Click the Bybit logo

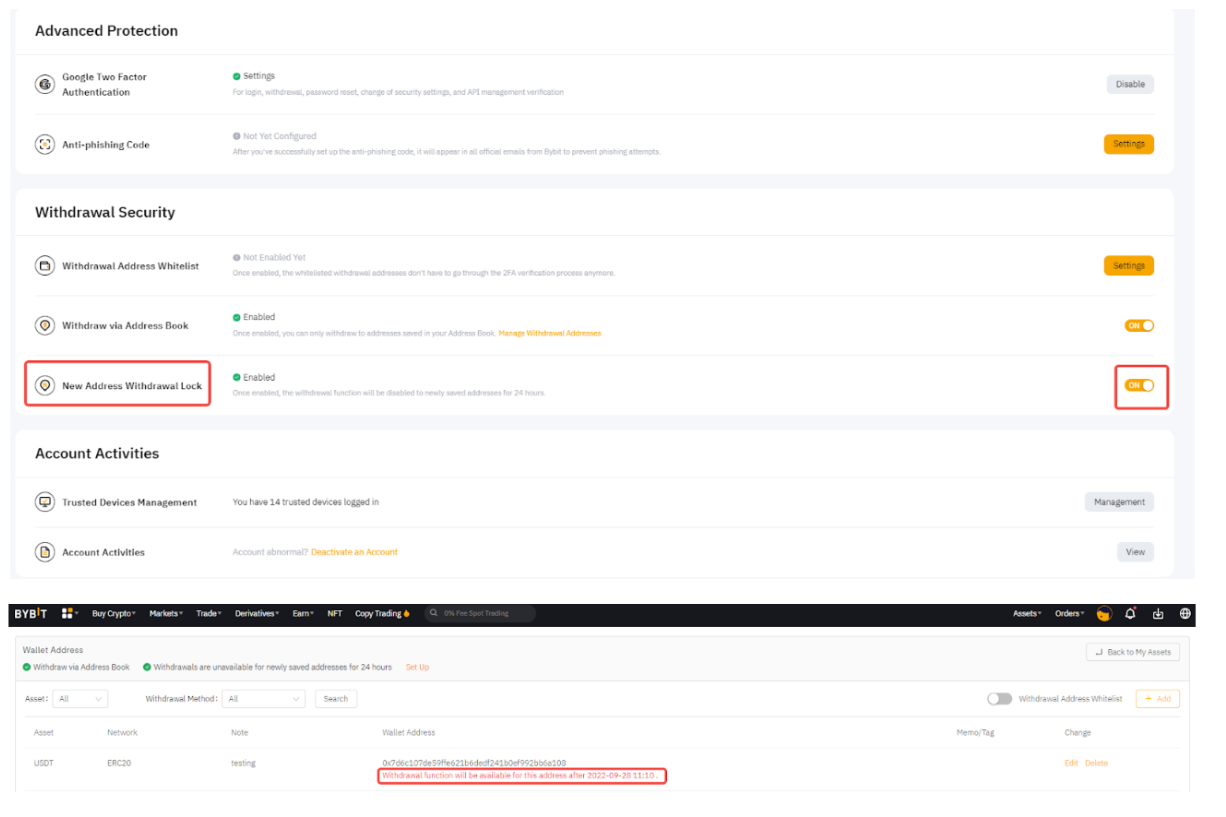coord(31,614)
